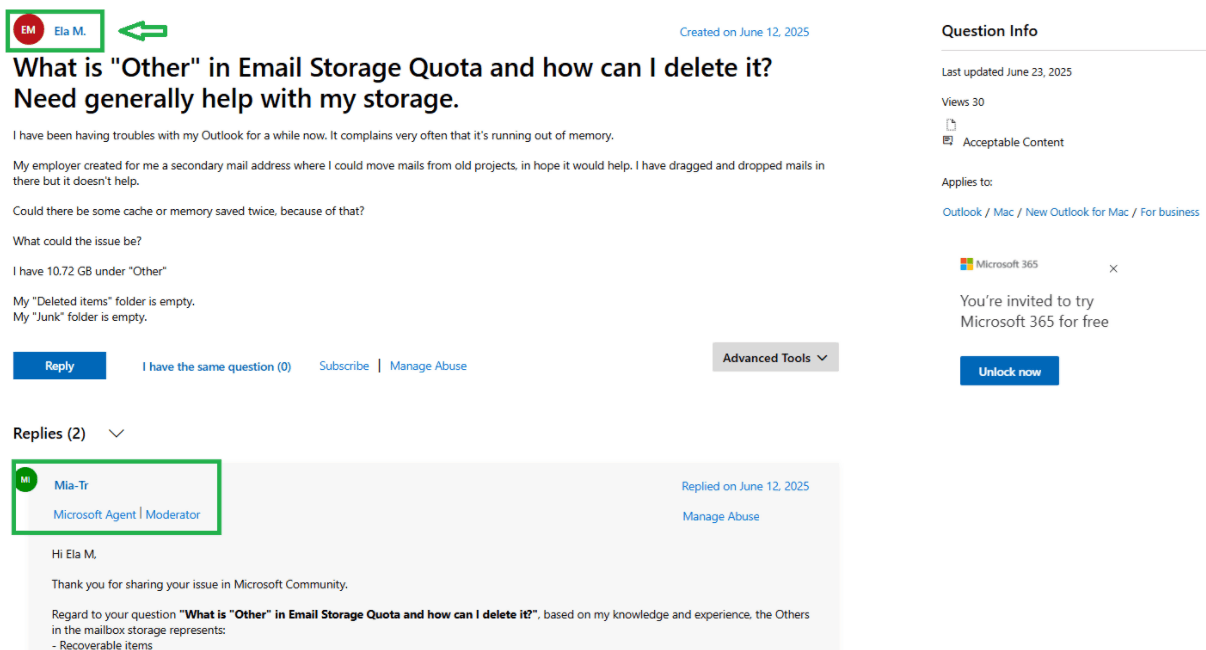This screenshot has width=1206, height=650.
Task: Subscribe to this question thread
Action: click(343, 366)
